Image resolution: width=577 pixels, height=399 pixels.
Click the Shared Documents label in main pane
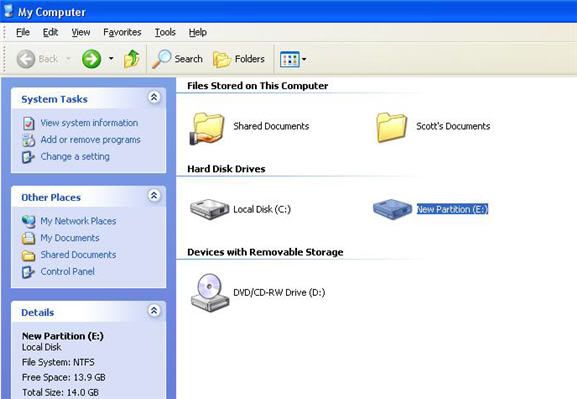[x=271, y=126]
